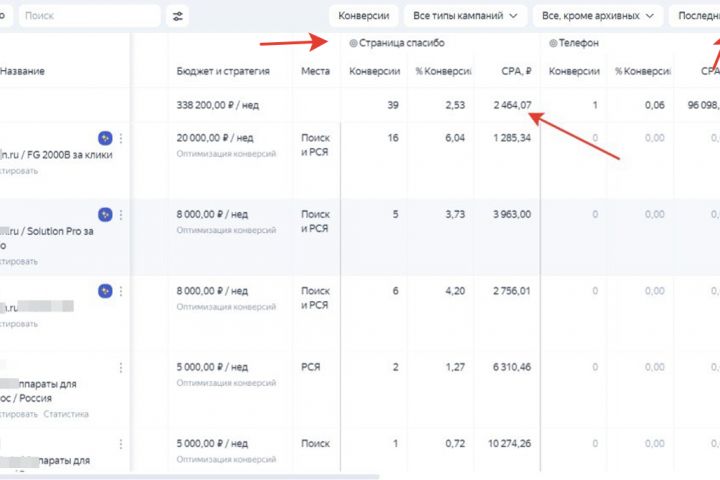
Task: Click the Места column header
Action: [315, 71]
